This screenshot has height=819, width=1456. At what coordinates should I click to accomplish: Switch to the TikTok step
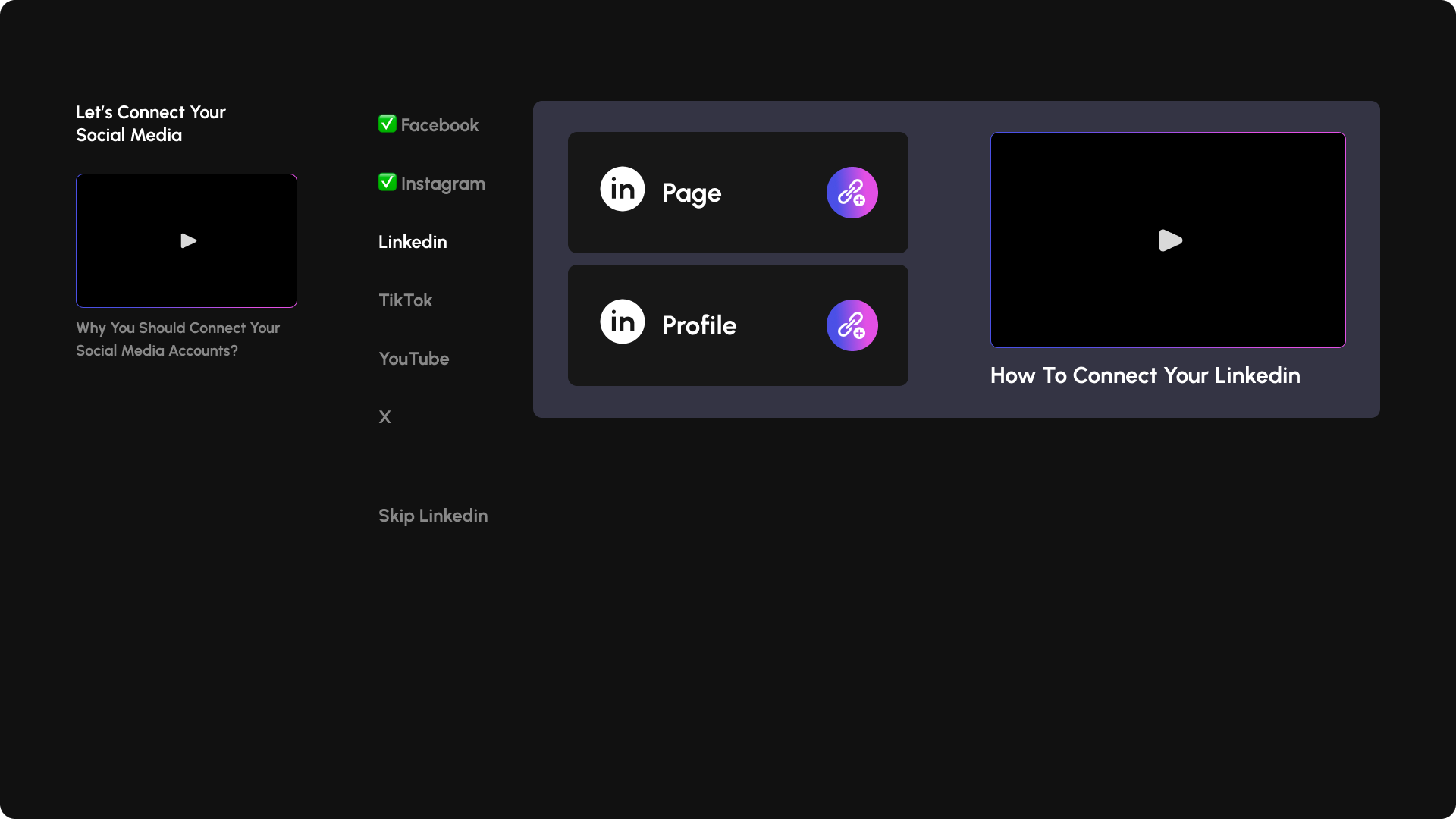(x=405, y=300)
